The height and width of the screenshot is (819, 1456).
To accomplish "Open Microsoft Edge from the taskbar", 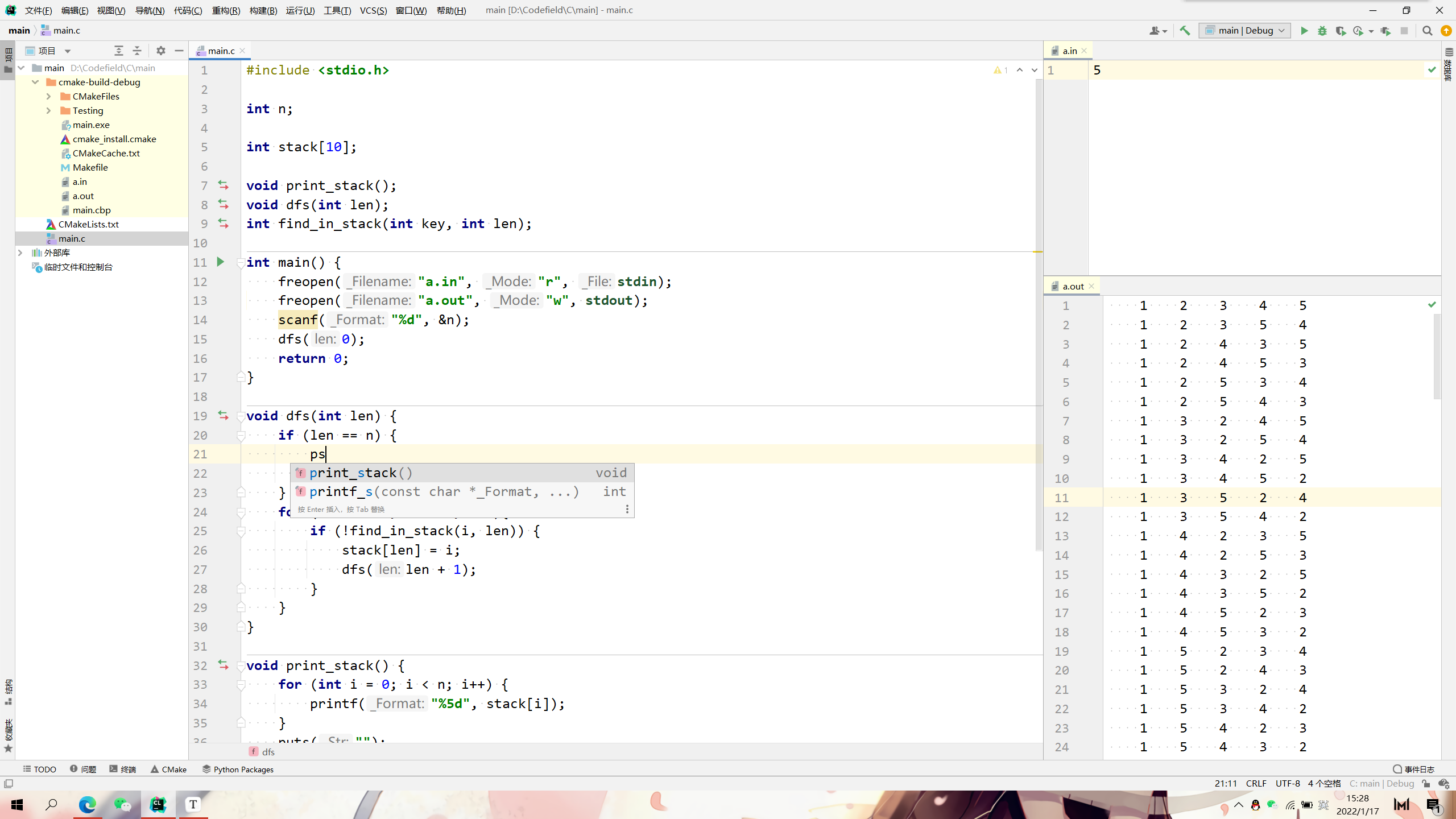I will pos(87,804).
